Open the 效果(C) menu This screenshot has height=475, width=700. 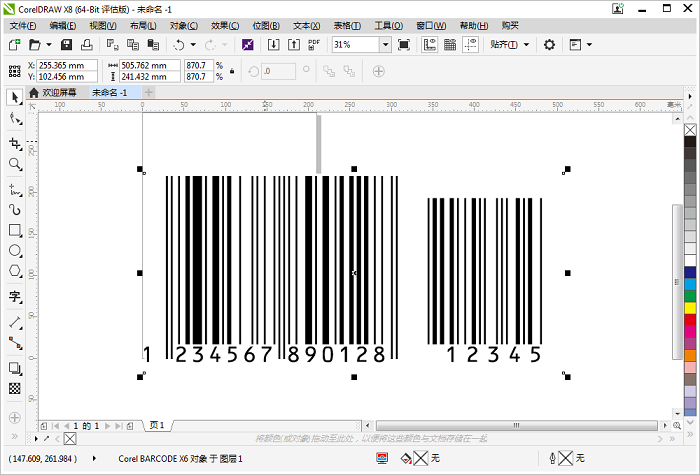225,26
